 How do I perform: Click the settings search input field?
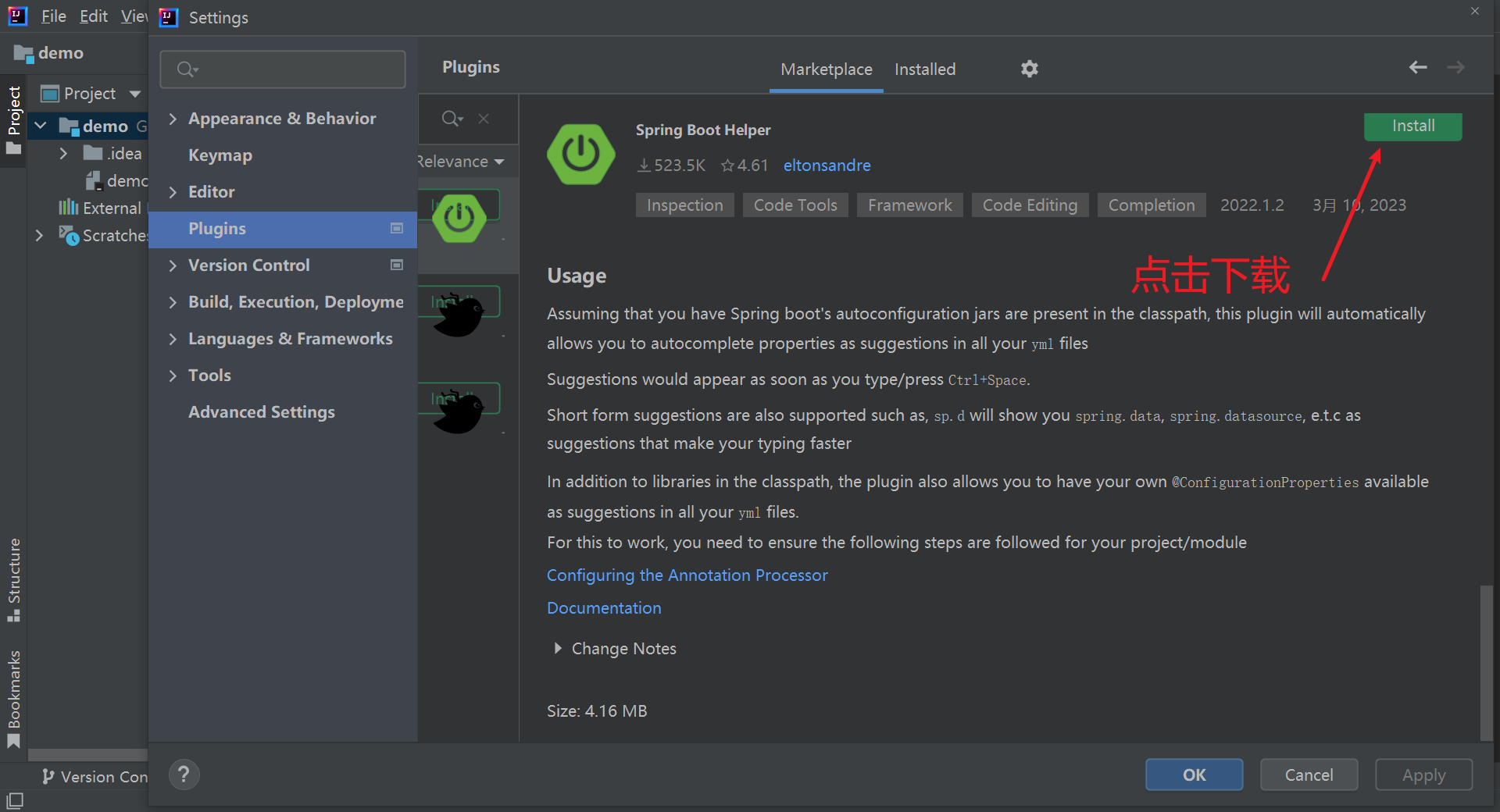(283, 69)
